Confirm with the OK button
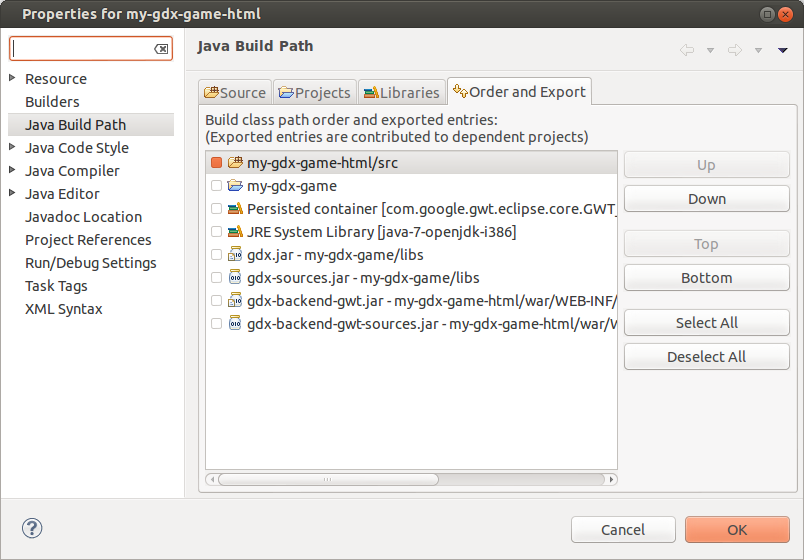This screenshot has height=560, width=804. point(737,530)
